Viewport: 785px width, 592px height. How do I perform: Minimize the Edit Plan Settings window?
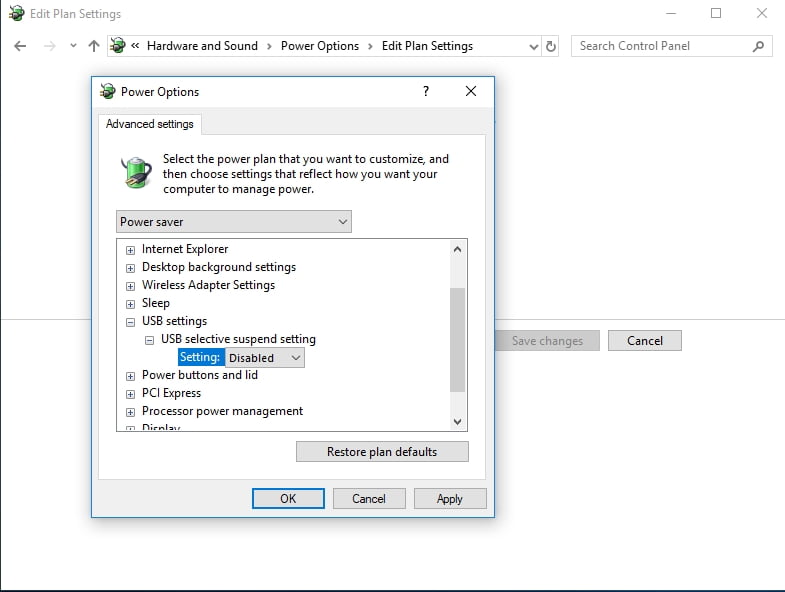pyautogui.click(x=671, y=14)
